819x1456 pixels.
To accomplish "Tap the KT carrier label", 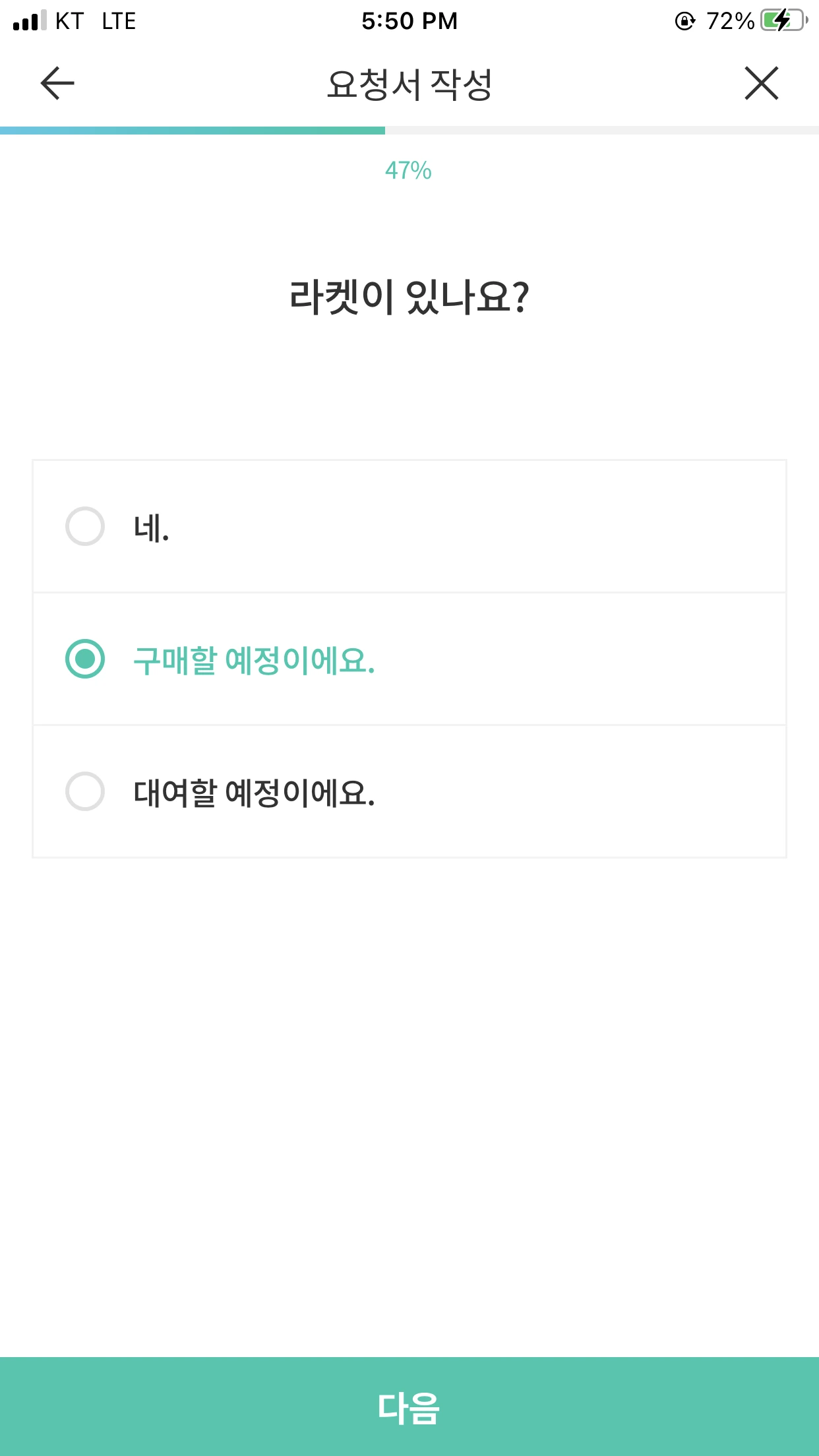I will click(69, 21).
